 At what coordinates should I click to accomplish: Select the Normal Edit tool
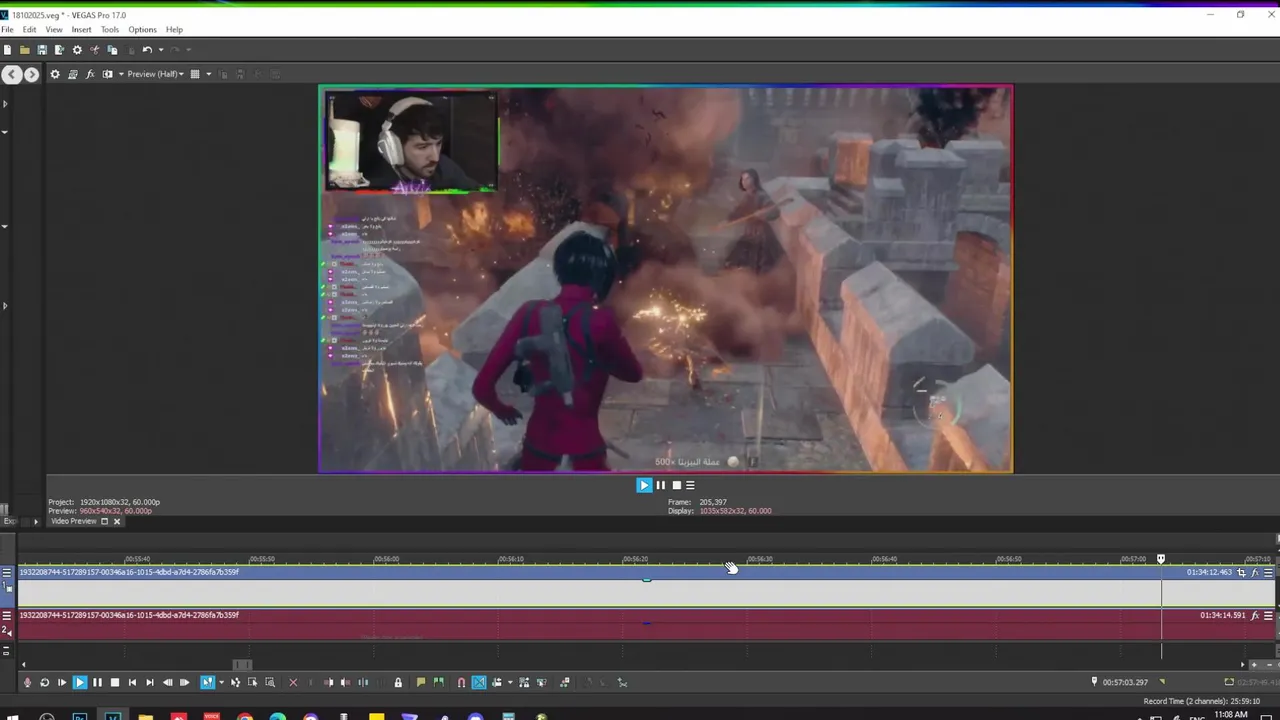[x=207, y=682]
